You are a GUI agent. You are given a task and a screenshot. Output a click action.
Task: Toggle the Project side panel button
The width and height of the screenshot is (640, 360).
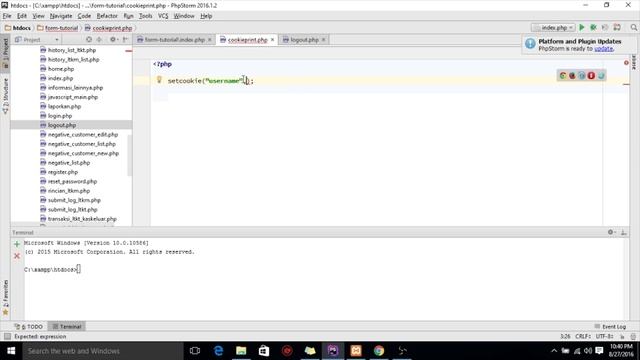tap(5, 53)
